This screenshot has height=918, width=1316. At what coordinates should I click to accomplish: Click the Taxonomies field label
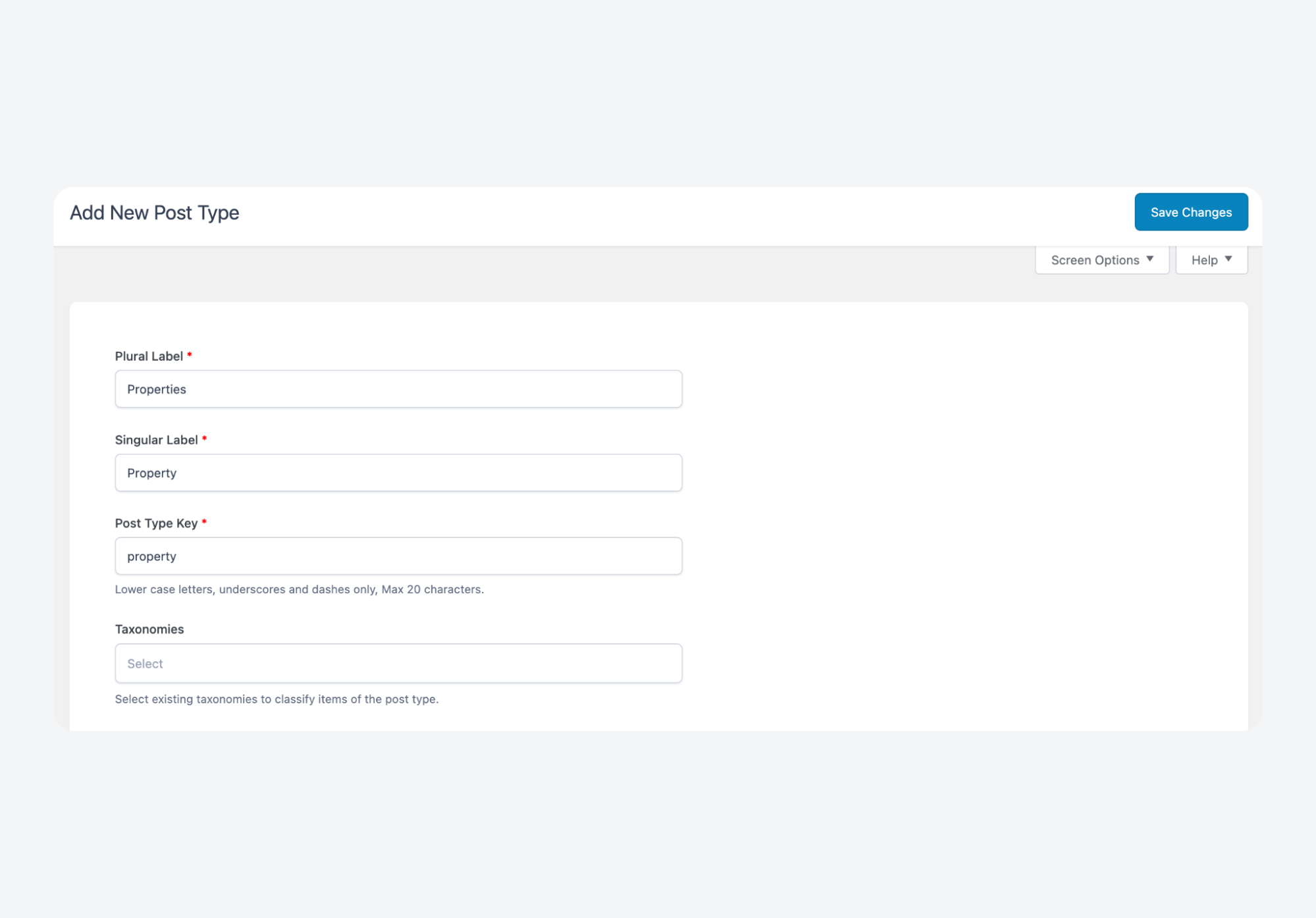click(x=149, y=629)
